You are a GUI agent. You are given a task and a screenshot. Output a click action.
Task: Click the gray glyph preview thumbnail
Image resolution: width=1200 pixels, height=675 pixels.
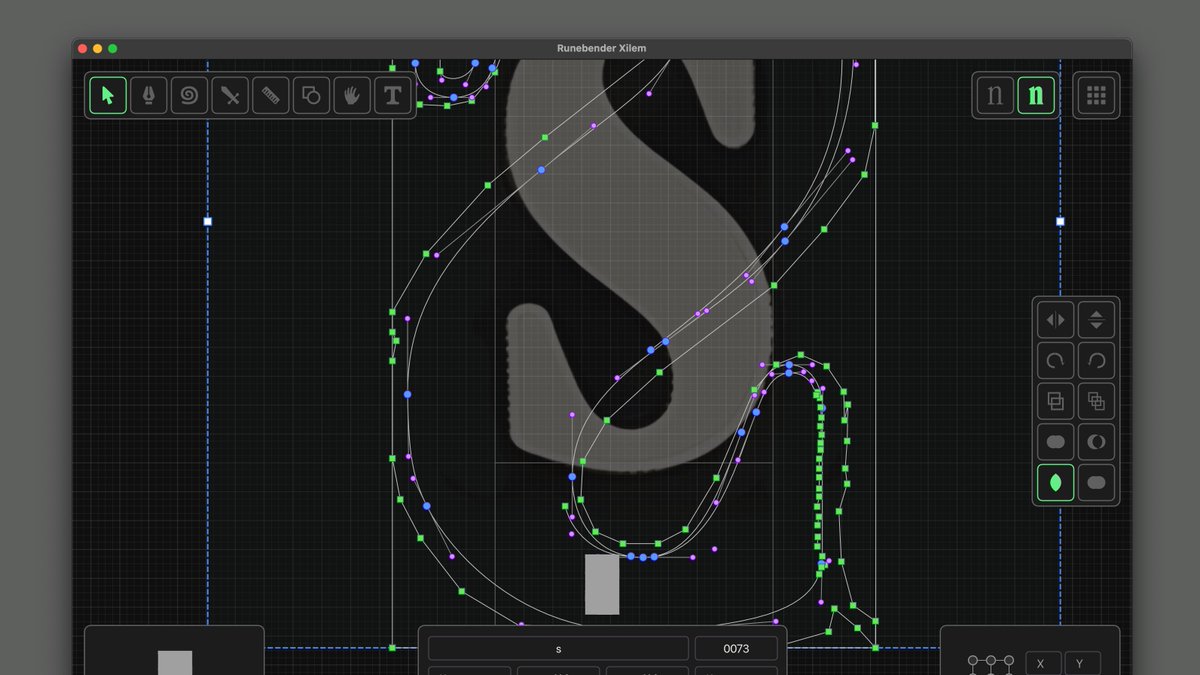[175, 663]
